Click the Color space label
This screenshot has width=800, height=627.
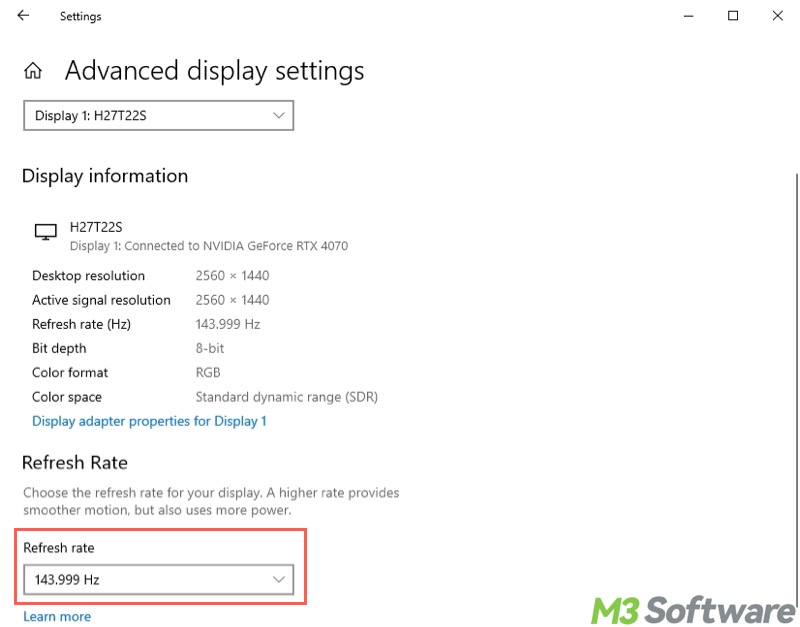coord(67,397)
